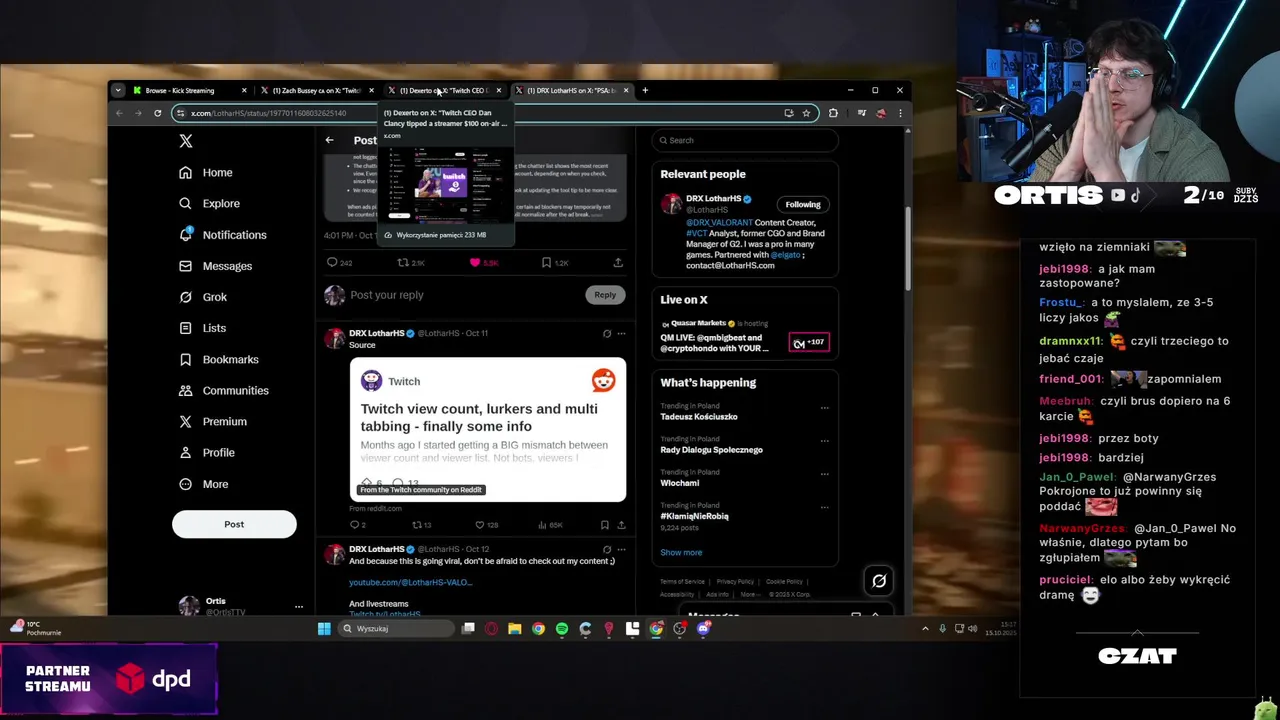The height and width of the screenshot is (720, 1280).
Task: Click the 'Show more' trends link
Action: tap(681, 552)
